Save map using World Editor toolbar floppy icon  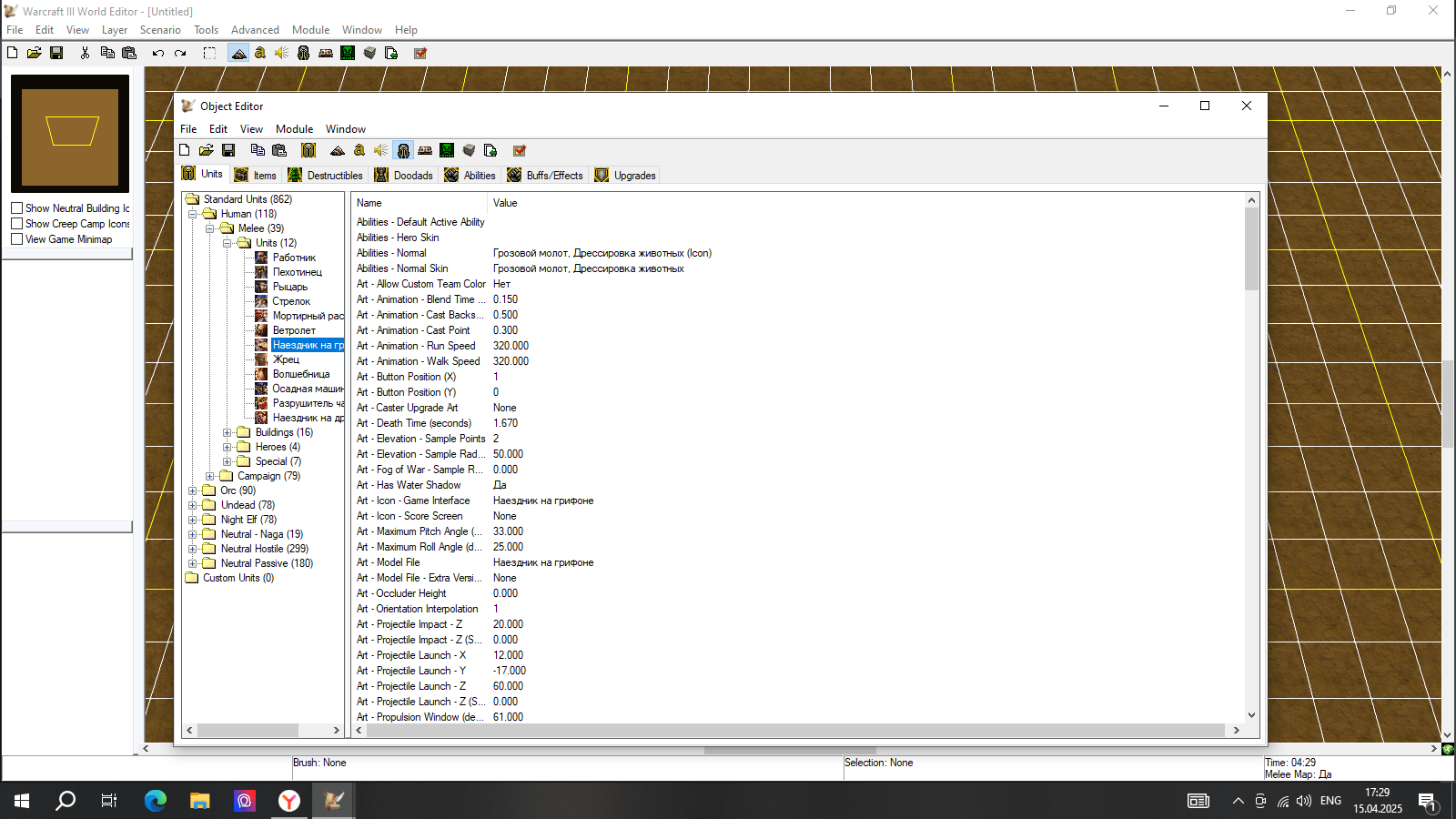coord(56,53)
